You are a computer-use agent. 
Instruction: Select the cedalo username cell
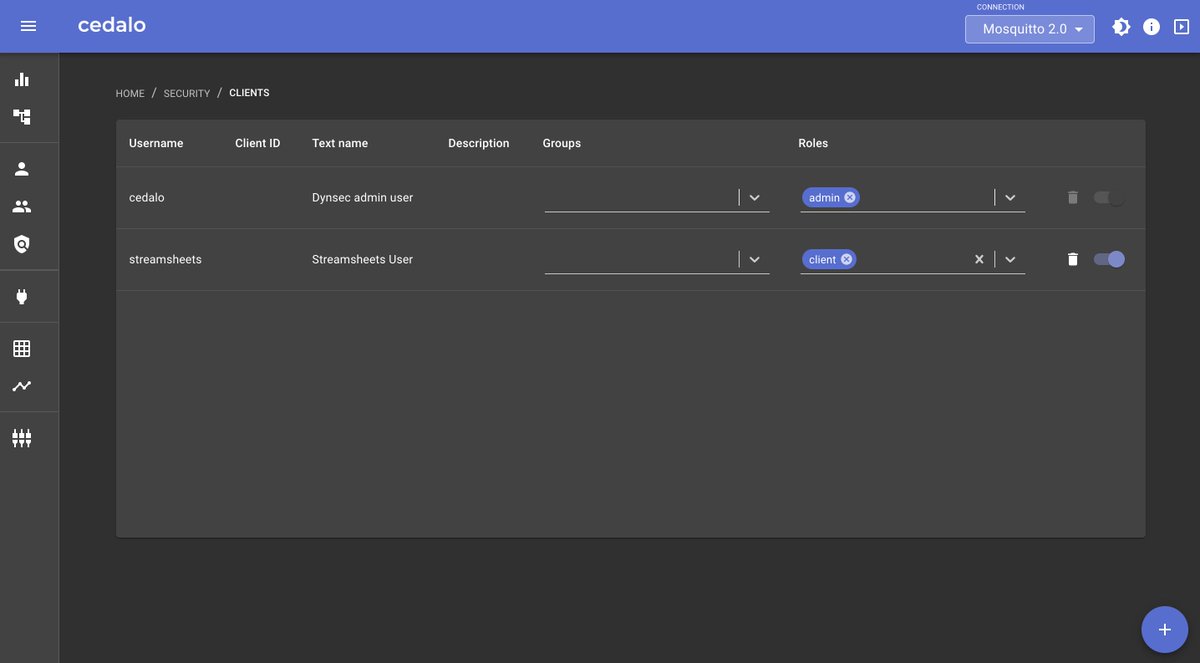pos(147,197)
